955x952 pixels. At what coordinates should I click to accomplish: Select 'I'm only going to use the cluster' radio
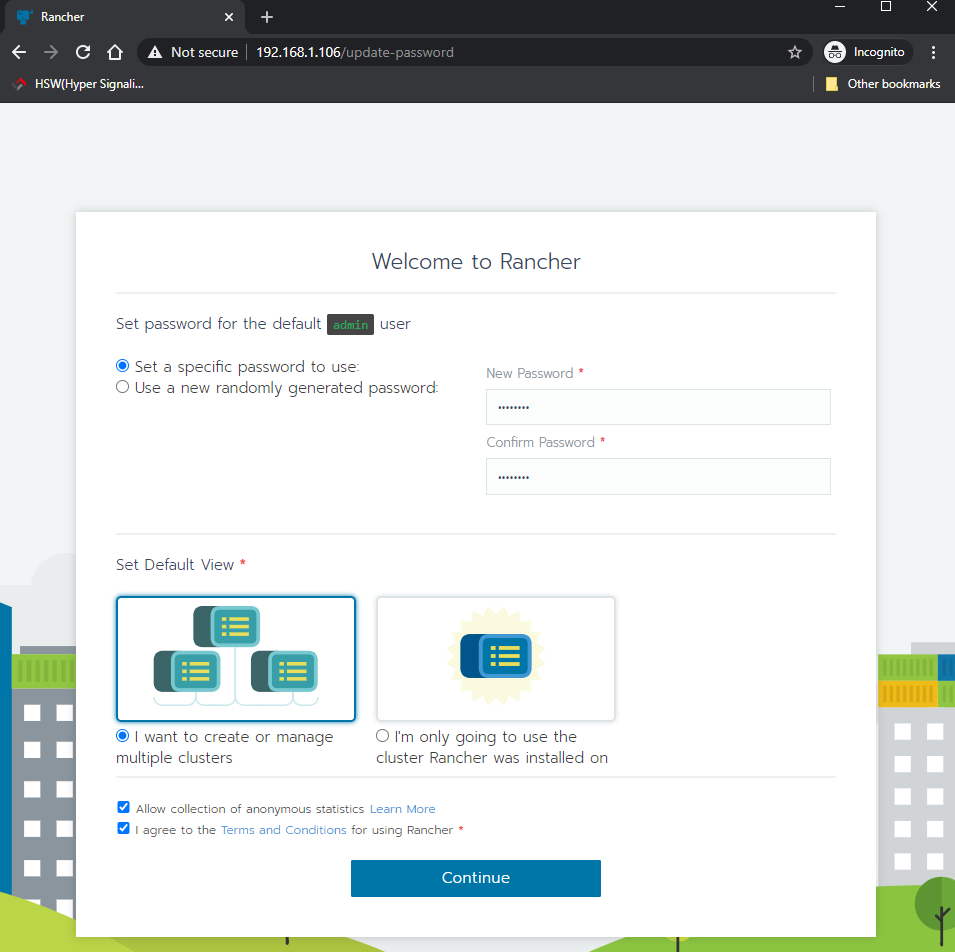382,736
